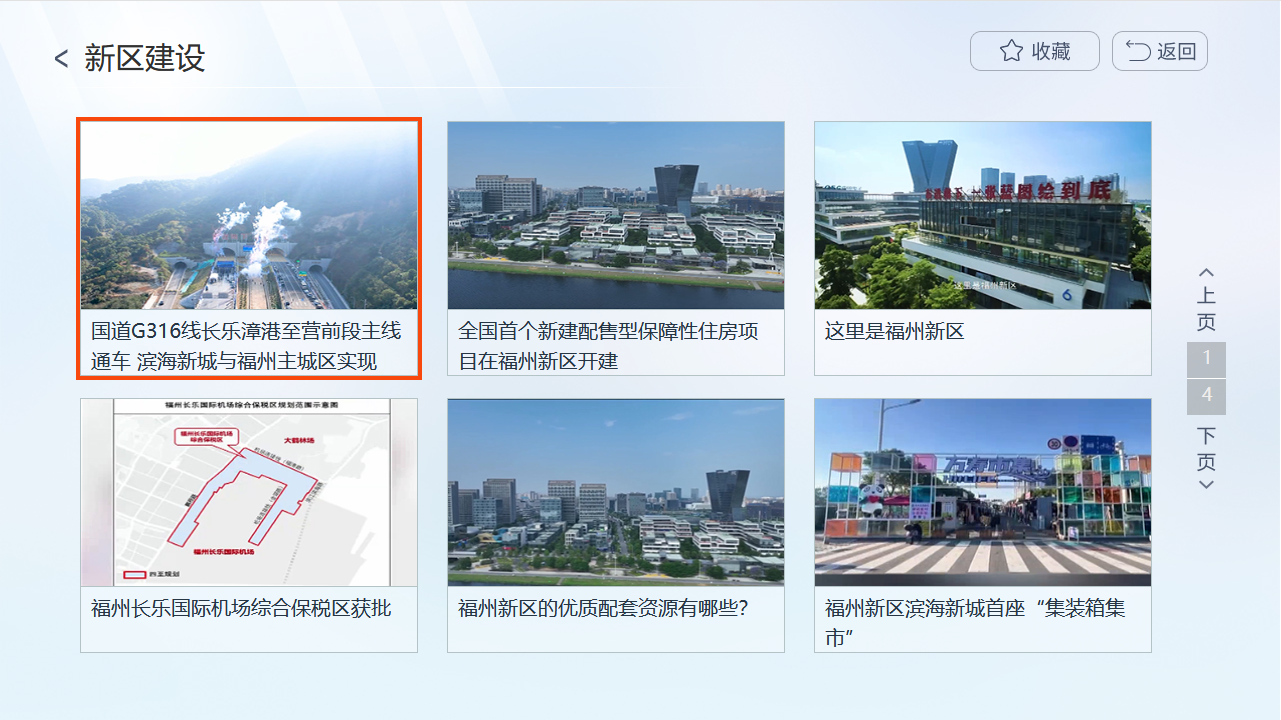This screenshot has height=720, width=1281.
Task: Click the upward chevron above 上页
Action: click(x=1206, y=270)
